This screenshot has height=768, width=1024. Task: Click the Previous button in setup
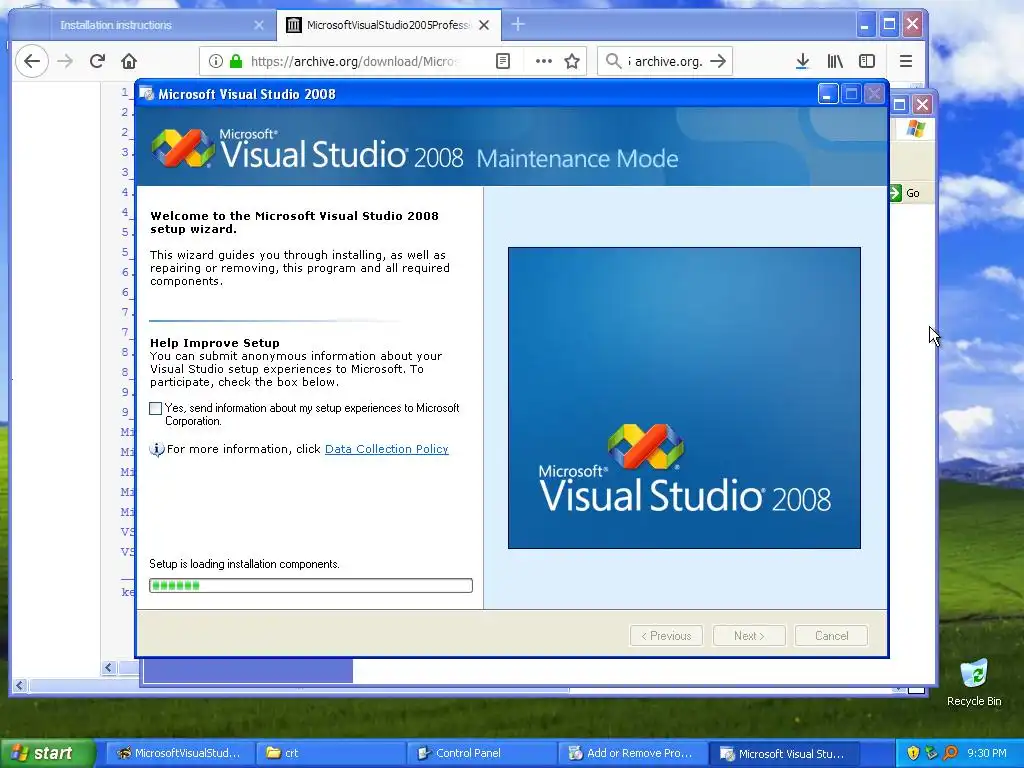[x=666, y=636]
